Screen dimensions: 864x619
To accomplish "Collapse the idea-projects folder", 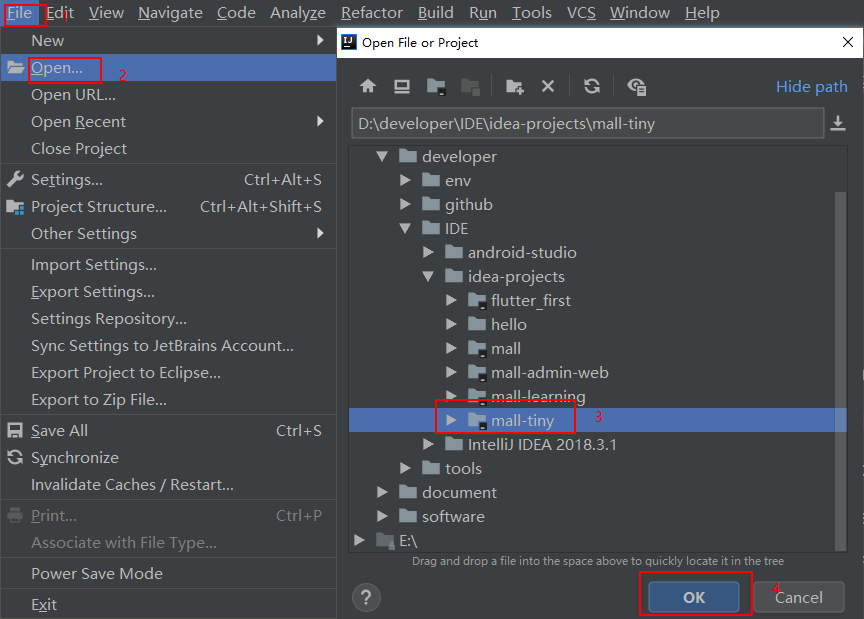I will [428, 277].
